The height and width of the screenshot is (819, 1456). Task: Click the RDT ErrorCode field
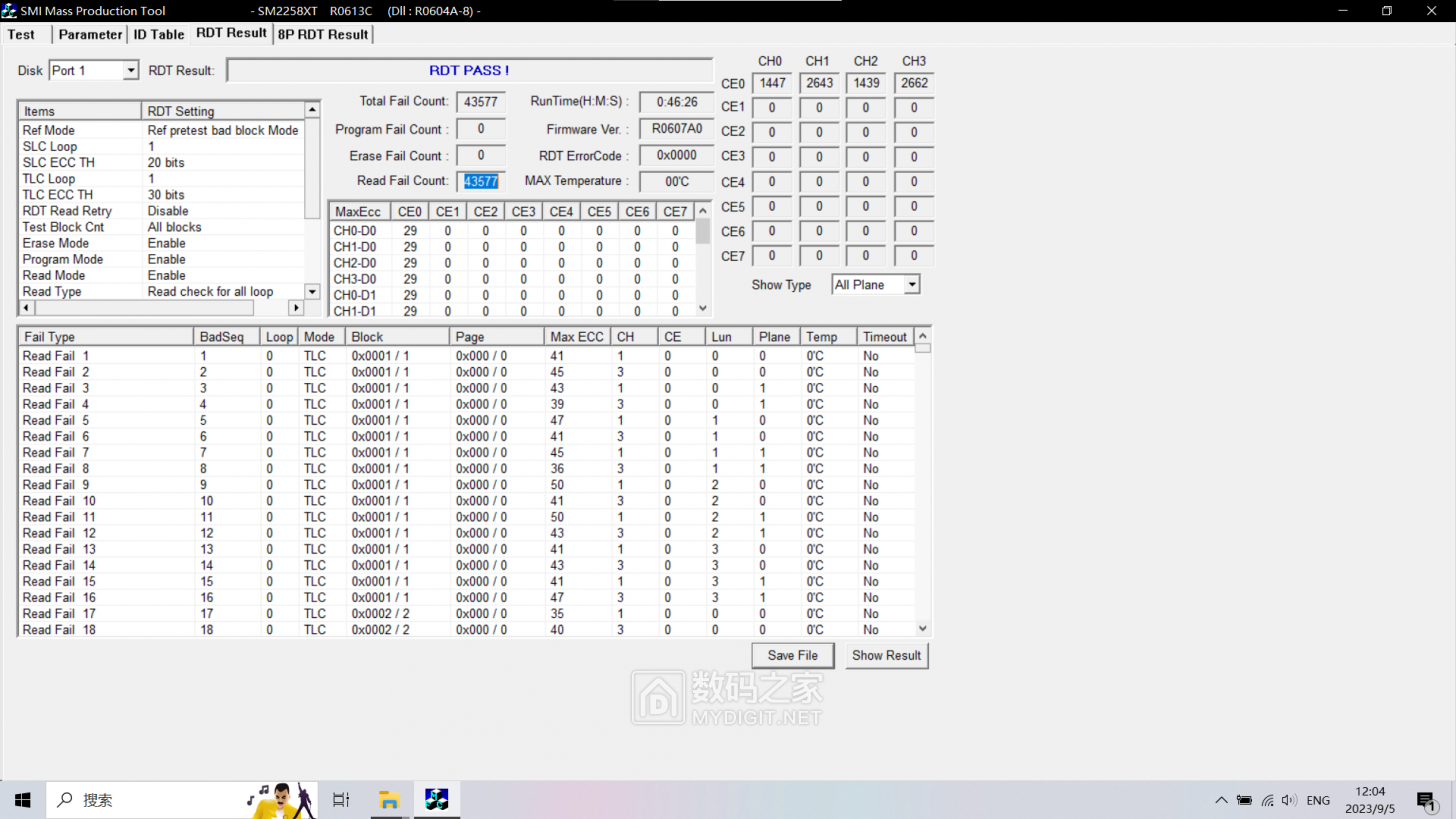click(677, 155)
